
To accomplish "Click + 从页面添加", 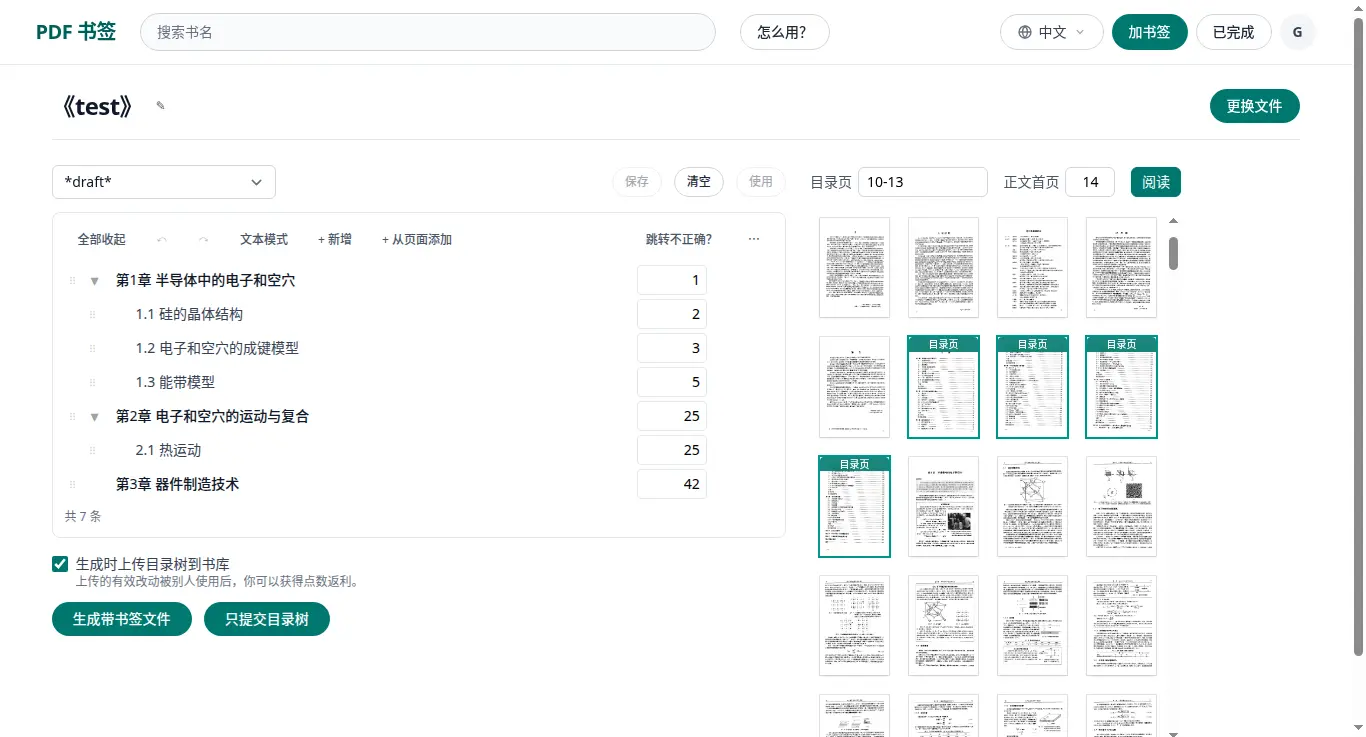I will [x=417, y=239].
